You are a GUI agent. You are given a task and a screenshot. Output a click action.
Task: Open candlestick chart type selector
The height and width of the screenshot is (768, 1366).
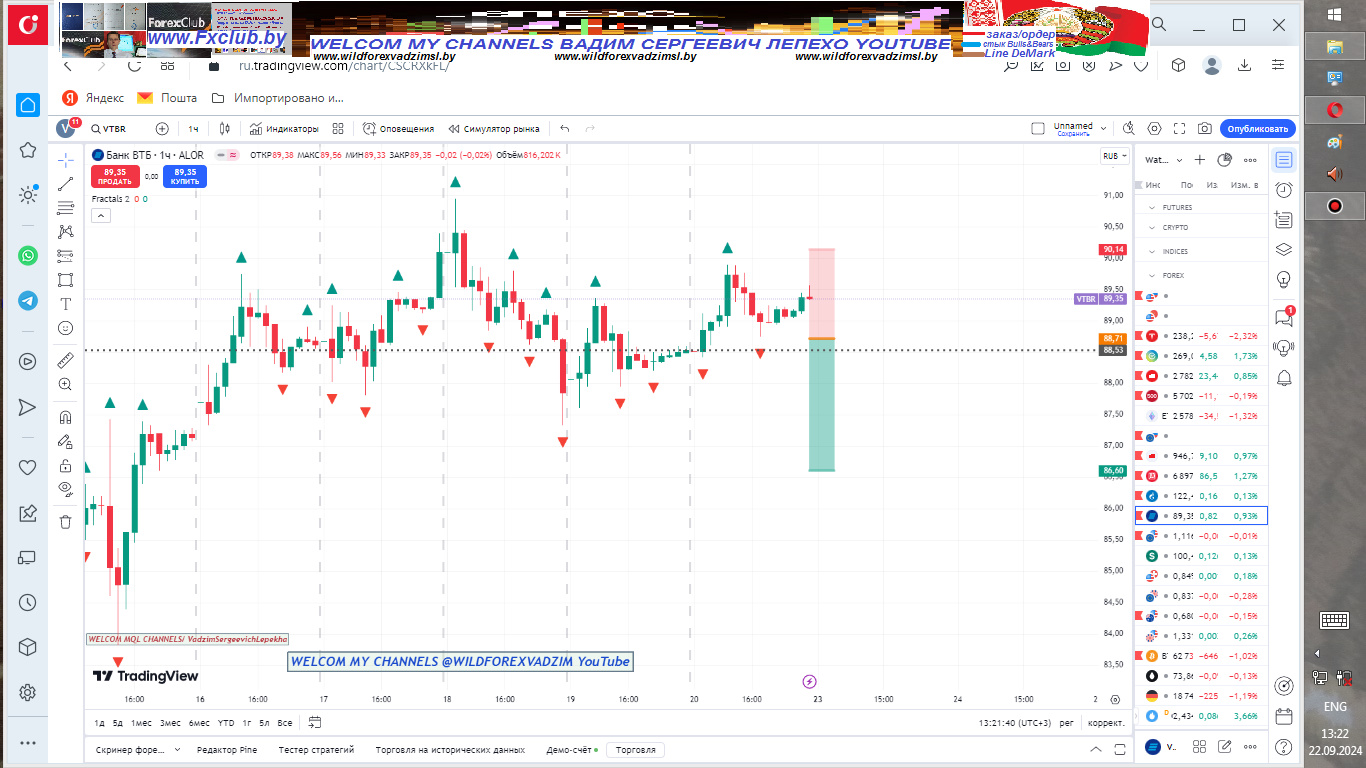225,129
